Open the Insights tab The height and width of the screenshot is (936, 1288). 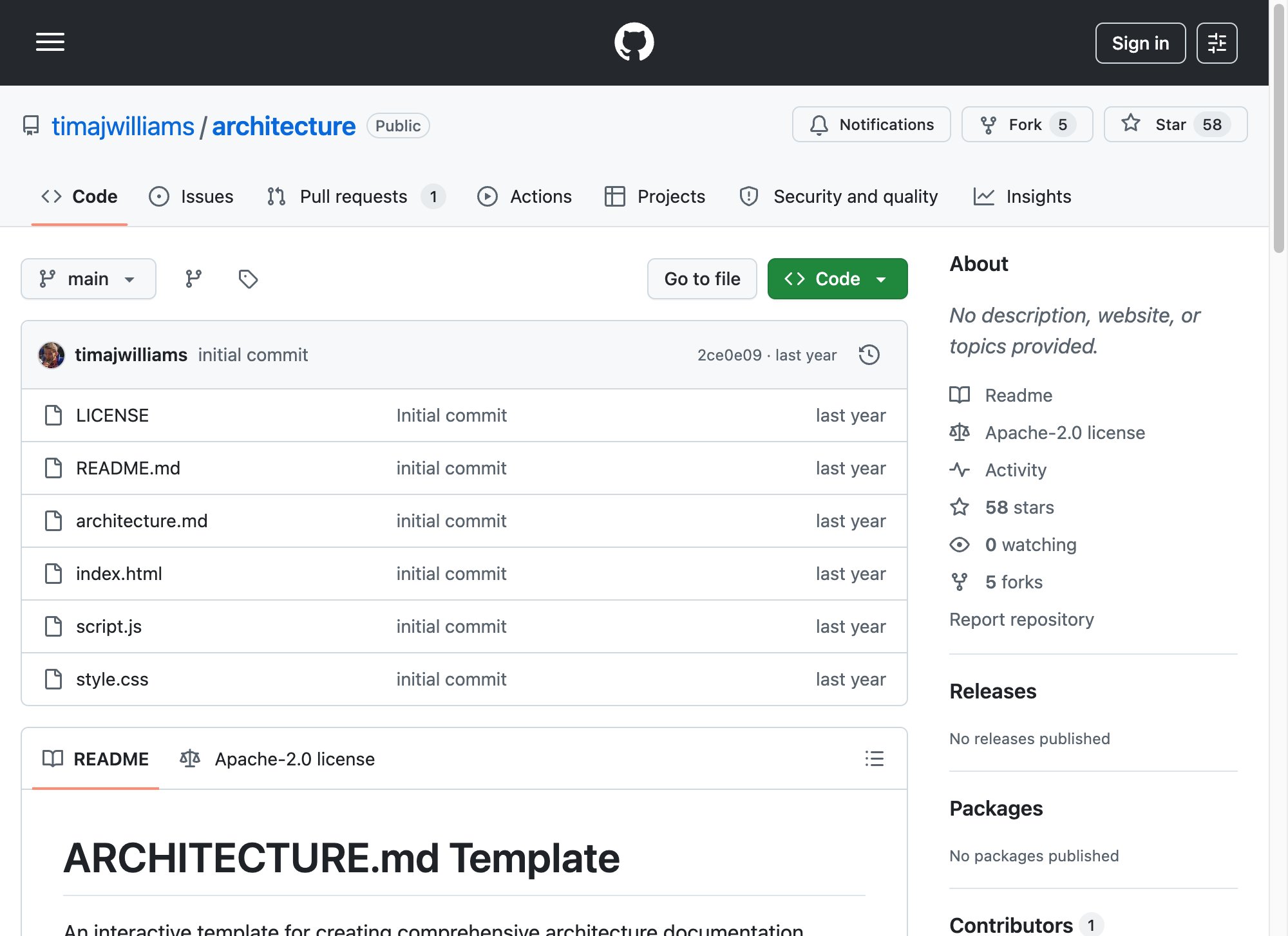point(1023,196)
